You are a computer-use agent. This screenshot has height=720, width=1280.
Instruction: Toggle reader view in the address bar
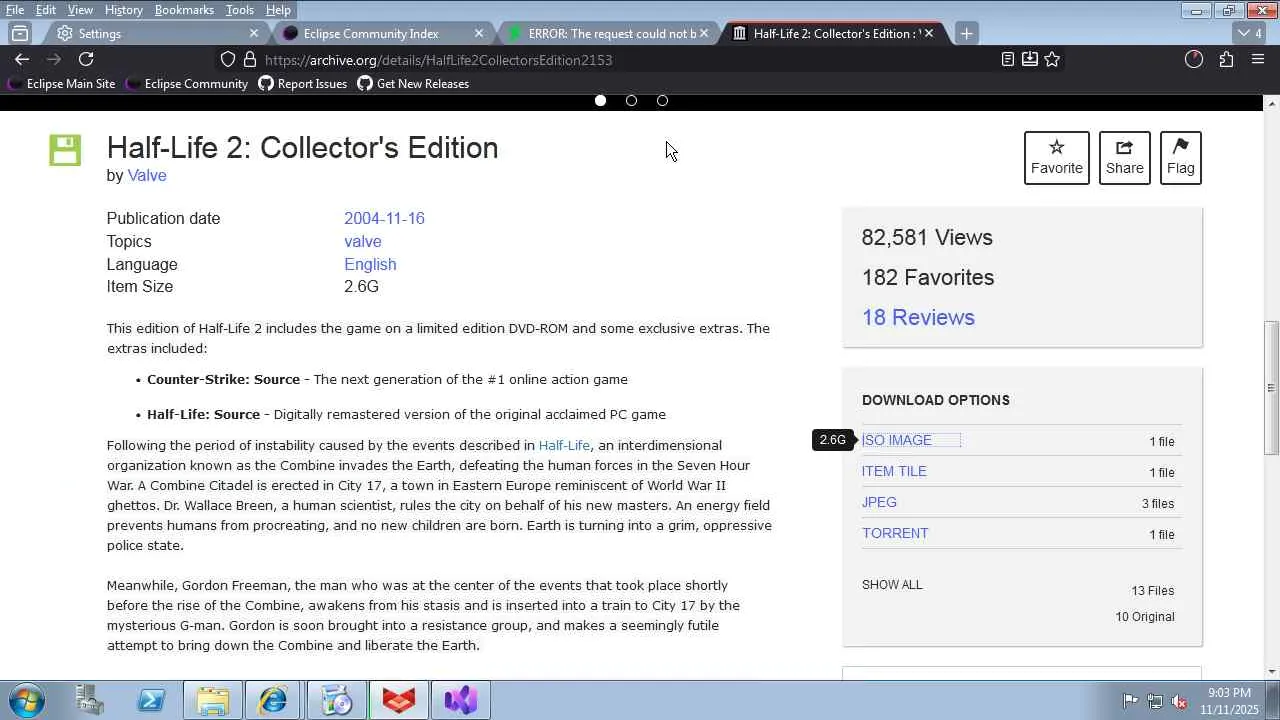(1008, 60)
